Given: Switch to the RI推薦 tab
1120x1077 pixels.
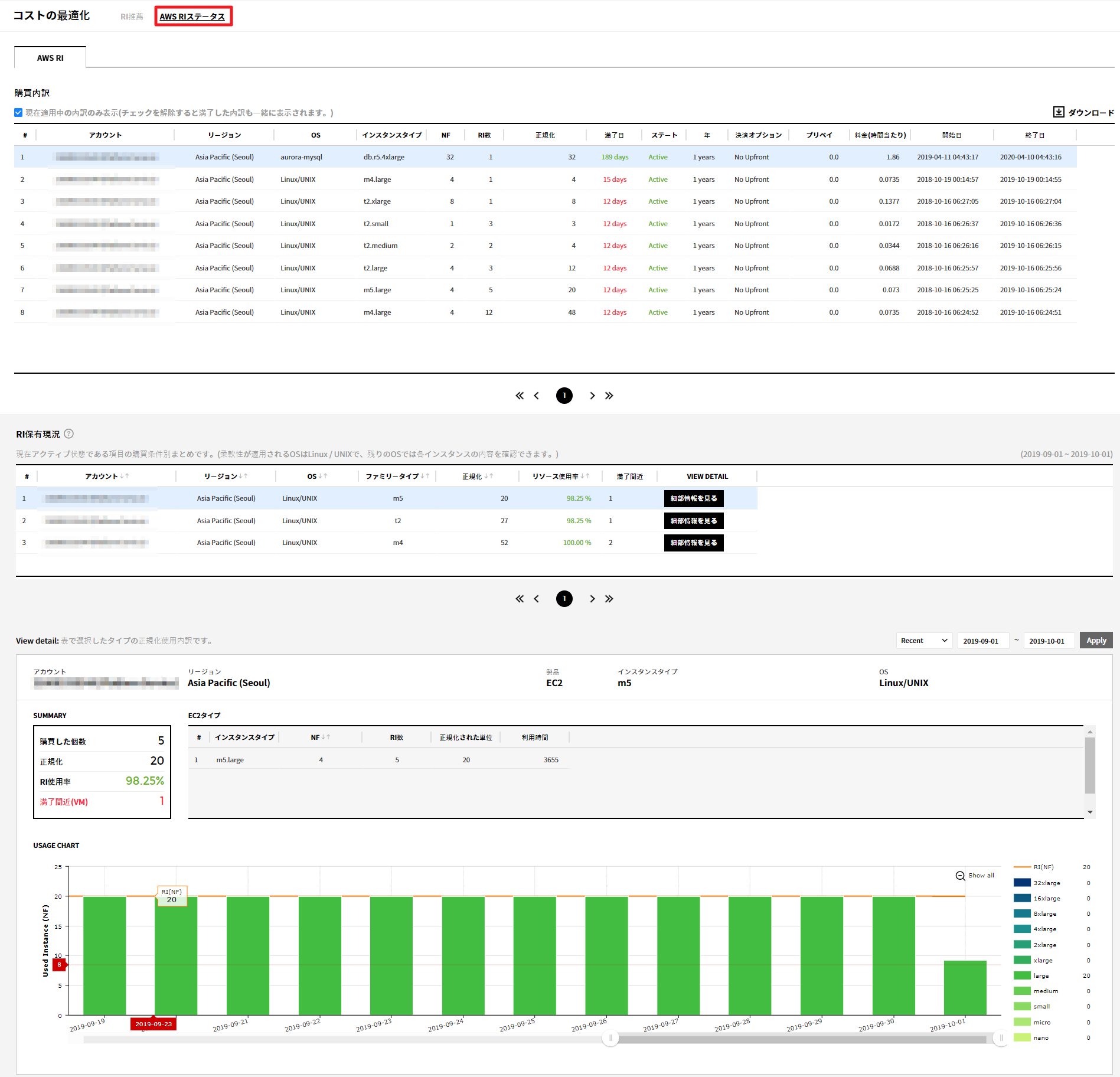Looking at the screenshot, I should click(x=132, y=17).
